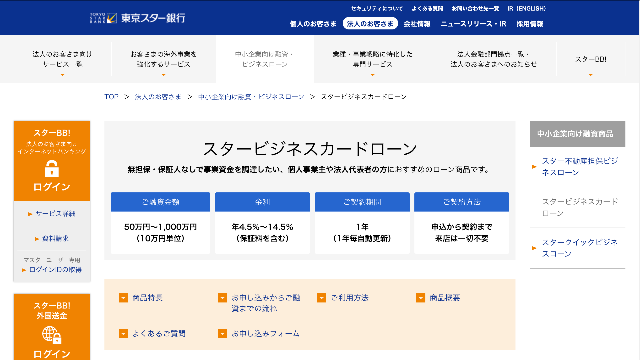Open スター不動産担保ビジネスローン in right sidebar
This screenshot has width=640, height=360.
point(580,167)
